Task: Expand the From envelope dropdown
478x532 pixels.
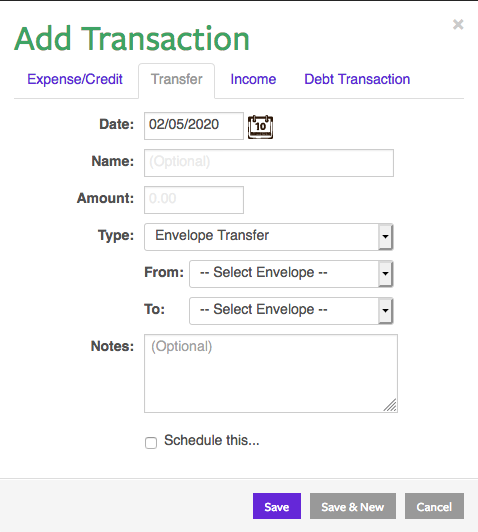Action: click(291, 274)
